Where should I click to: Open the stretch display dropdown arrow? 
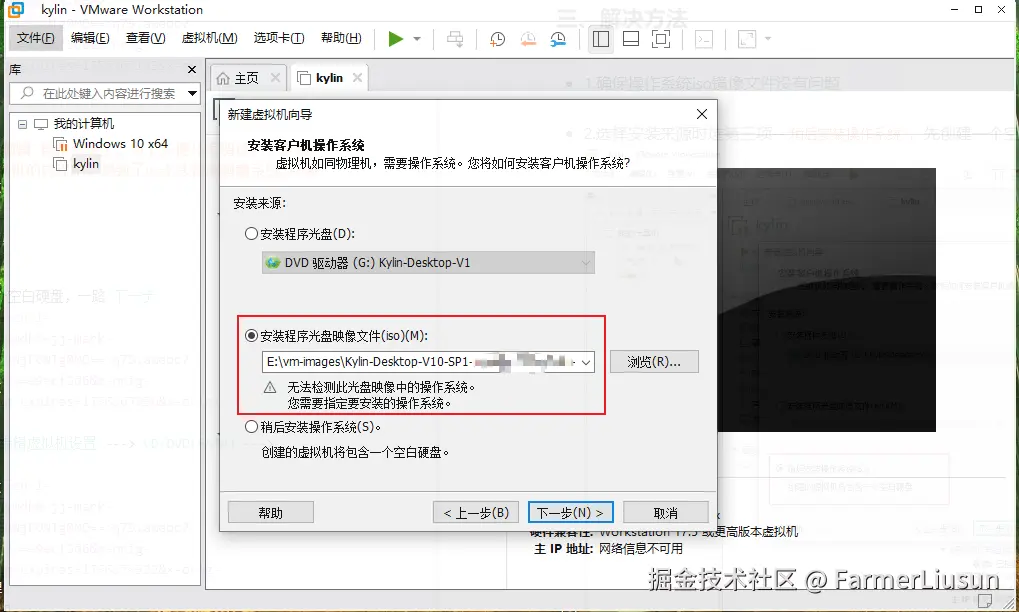[x=767, y=39]
